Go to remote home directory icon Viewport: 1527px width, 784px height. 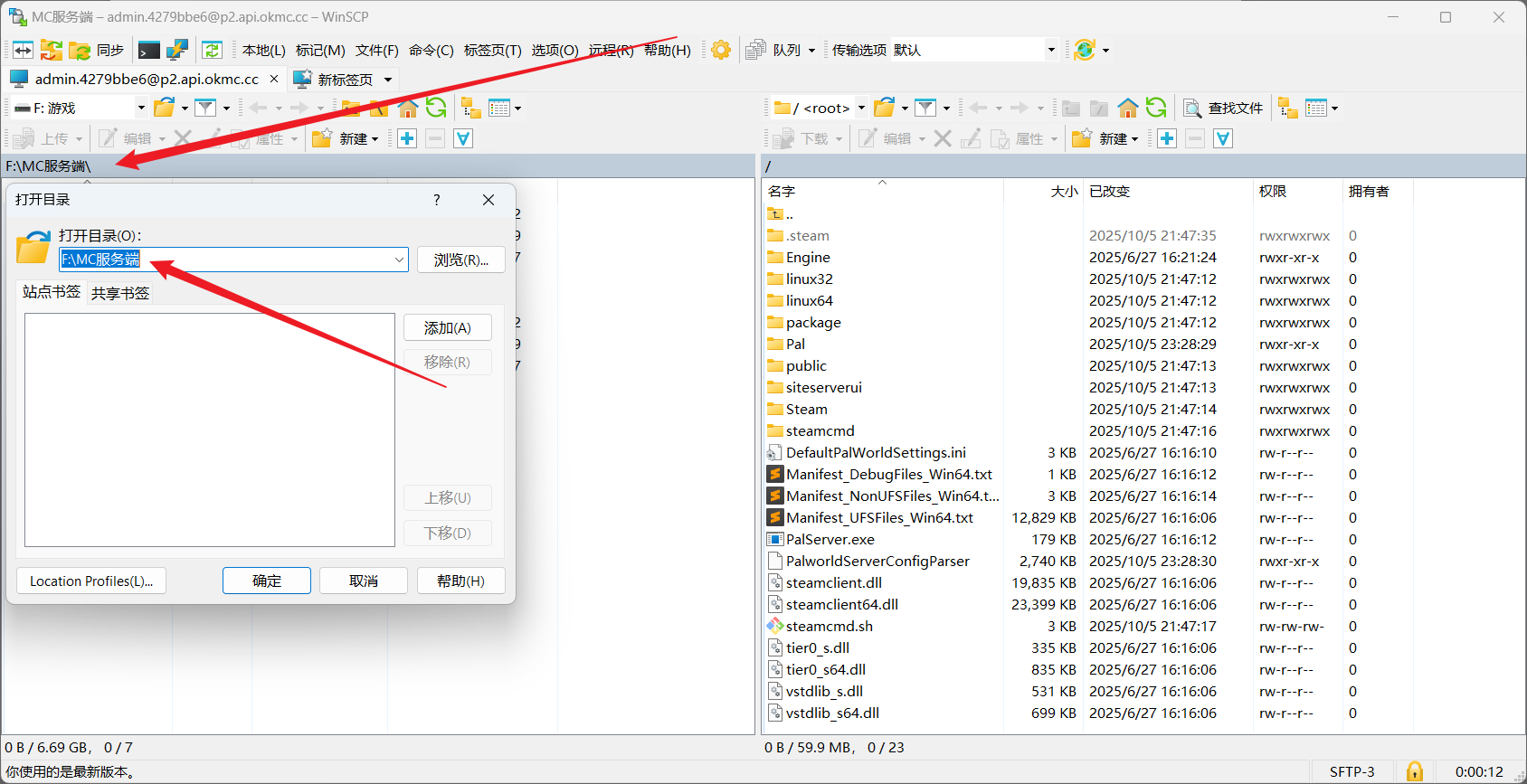(1127, 109)
